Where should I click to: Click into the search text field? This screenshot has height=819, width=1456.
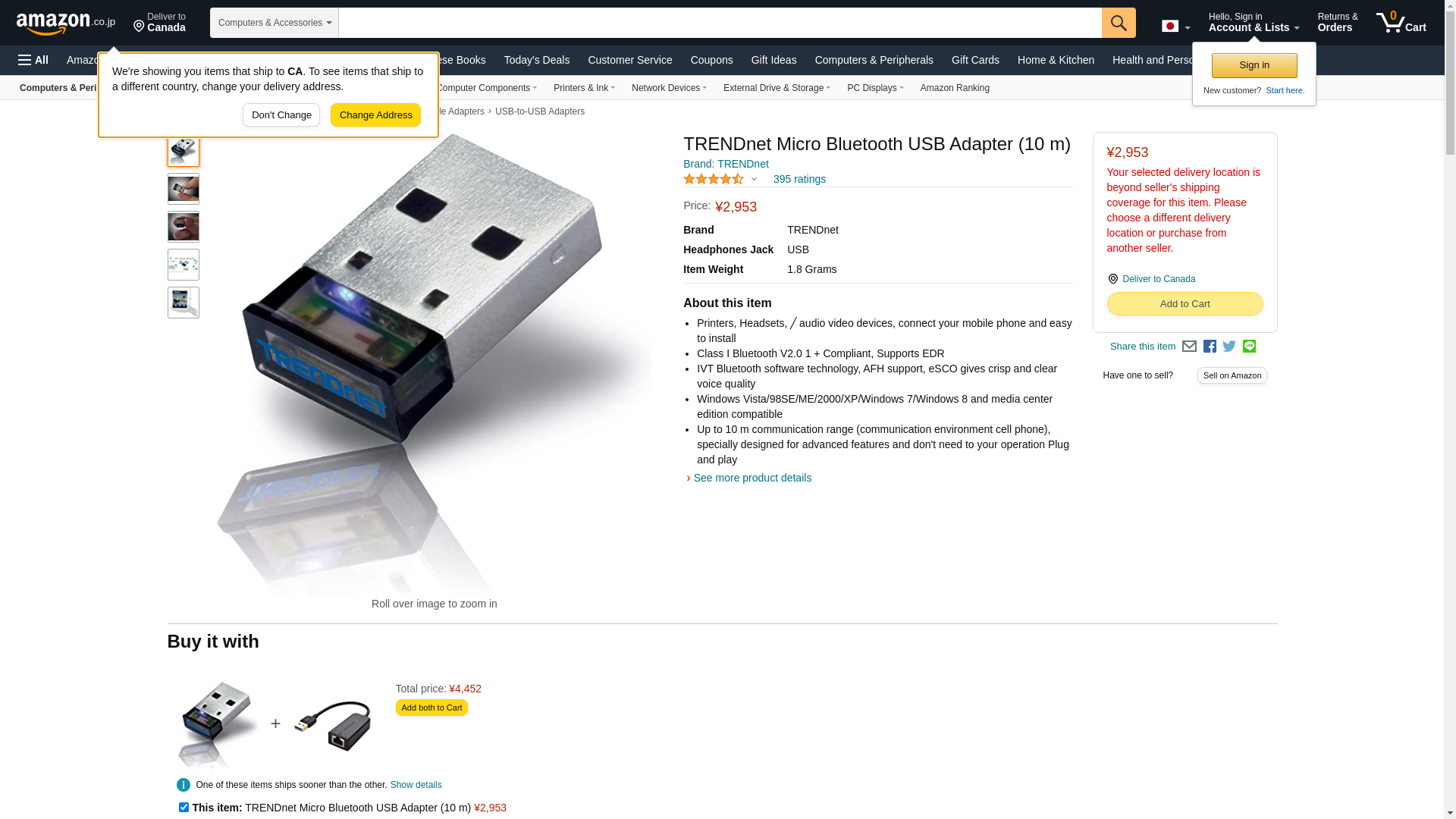tap(720, 23)
